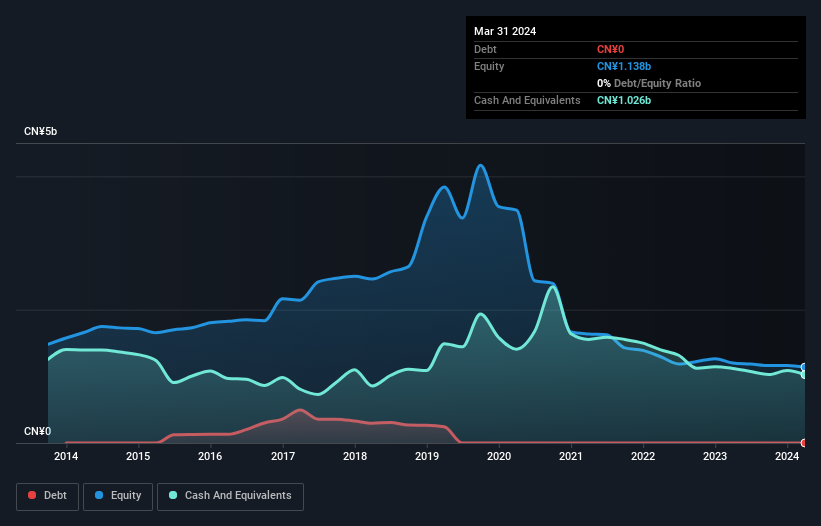Click the teal Cash endpoint marker at 2024
The height and width of the screenshot is (526, 821).
[x=804, y=374]
